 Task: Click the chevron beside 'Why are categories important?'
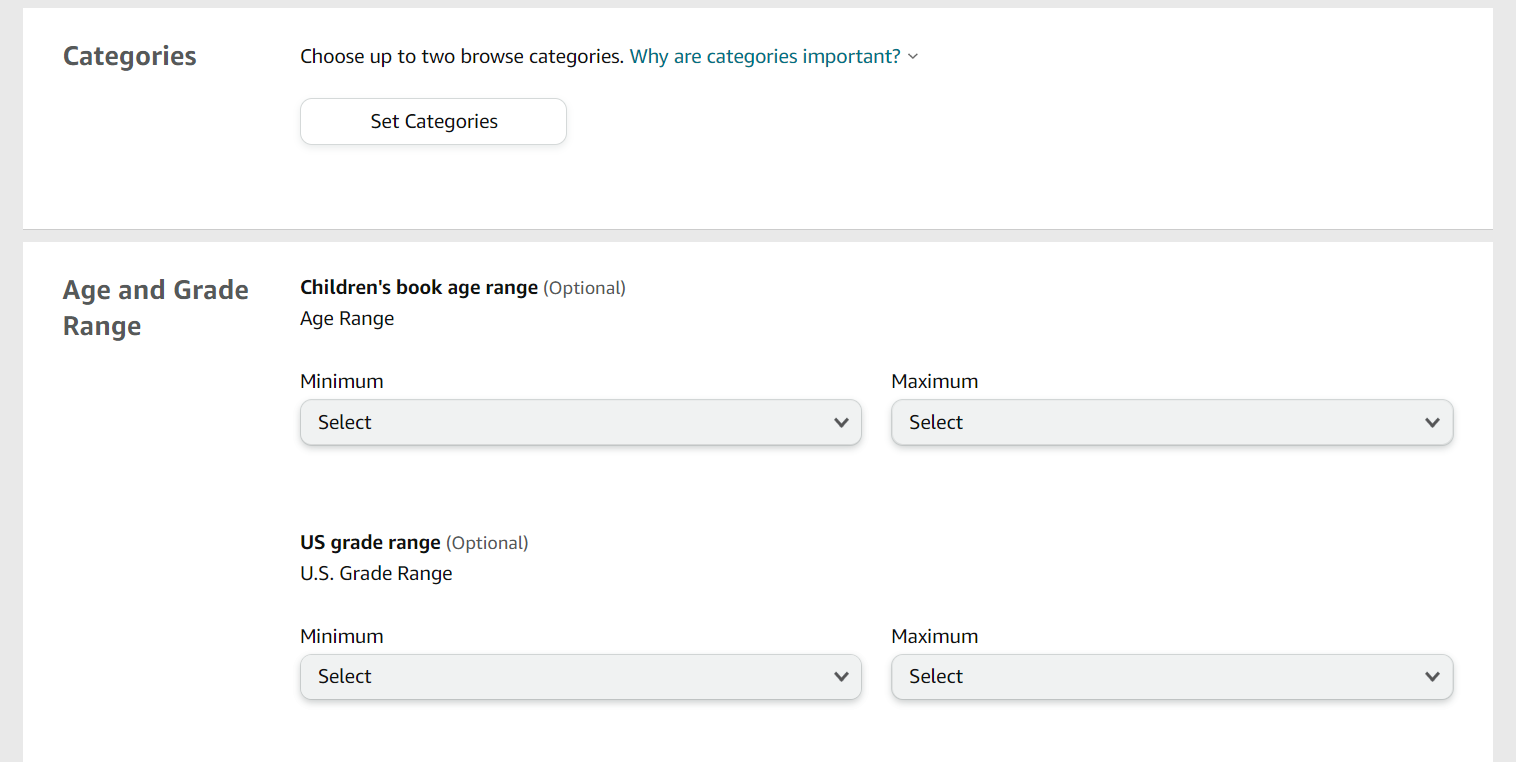pos(911,57)
